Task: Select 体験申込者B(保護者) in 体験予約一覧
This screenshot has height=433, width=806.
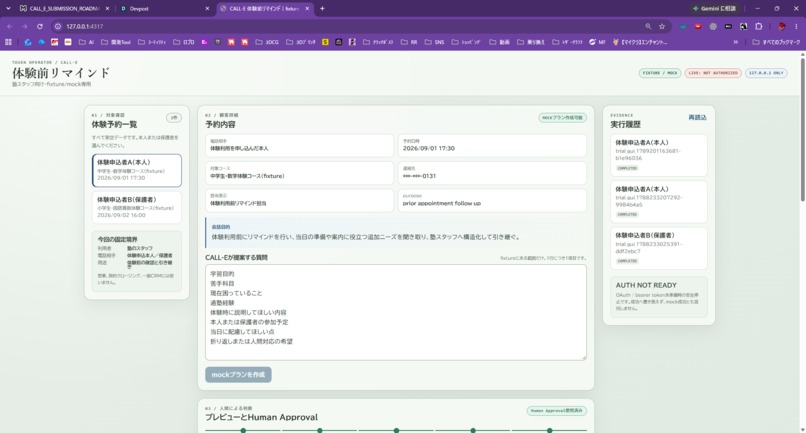Action: (137, 207)
